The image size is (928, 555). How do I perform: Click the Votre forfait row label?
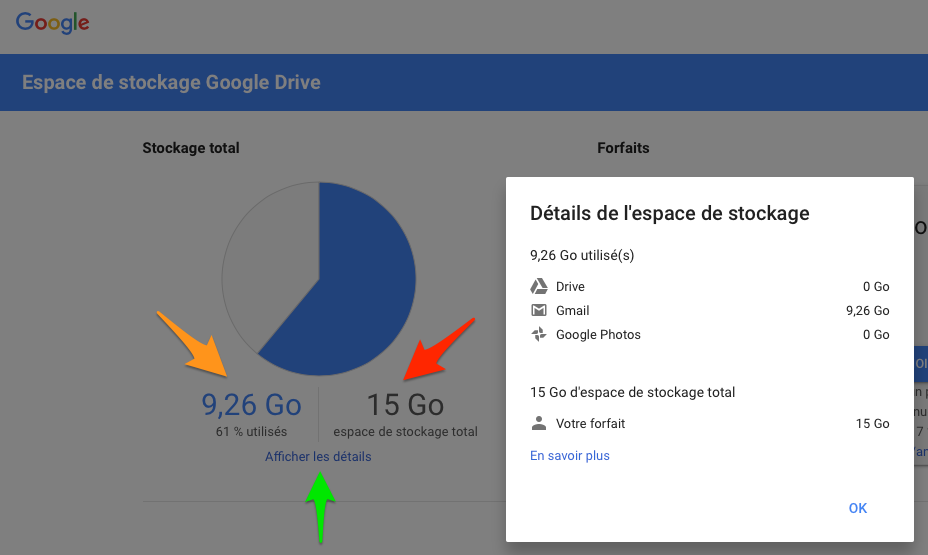pyautogui.click(x=590, y=424)
